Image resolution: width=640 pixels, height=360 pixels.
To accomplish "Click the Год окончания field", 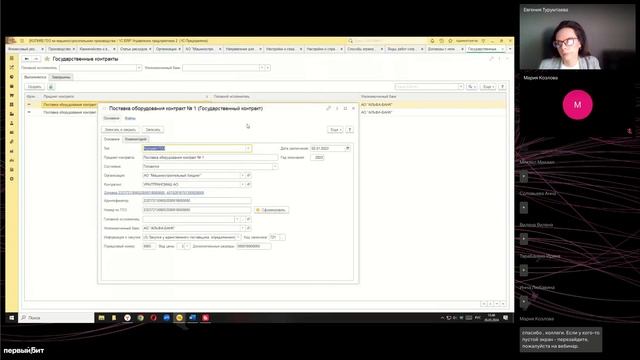I will coord(317,157).
